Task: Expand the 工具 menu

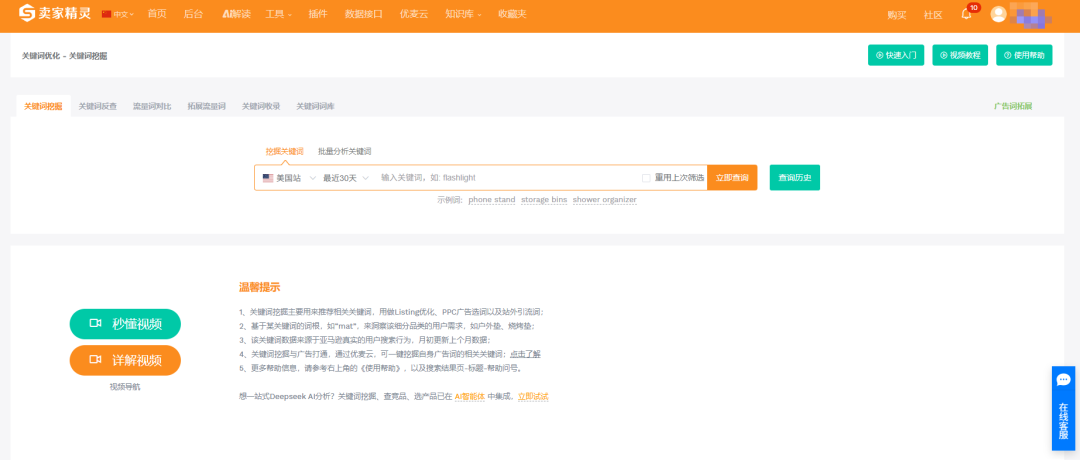Action: [279, 14]
